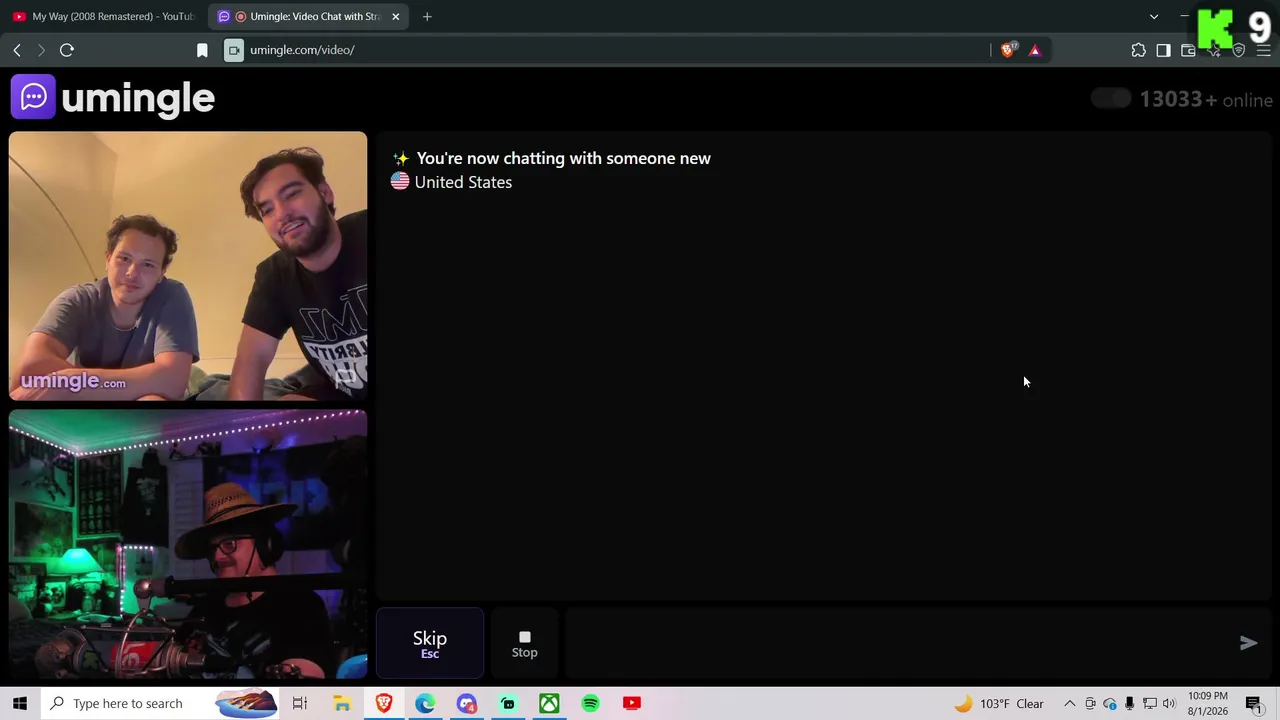The width and height of the screenshot is (1280, 720).
Task: Stop the current video chat
Action: coord(525,643)
